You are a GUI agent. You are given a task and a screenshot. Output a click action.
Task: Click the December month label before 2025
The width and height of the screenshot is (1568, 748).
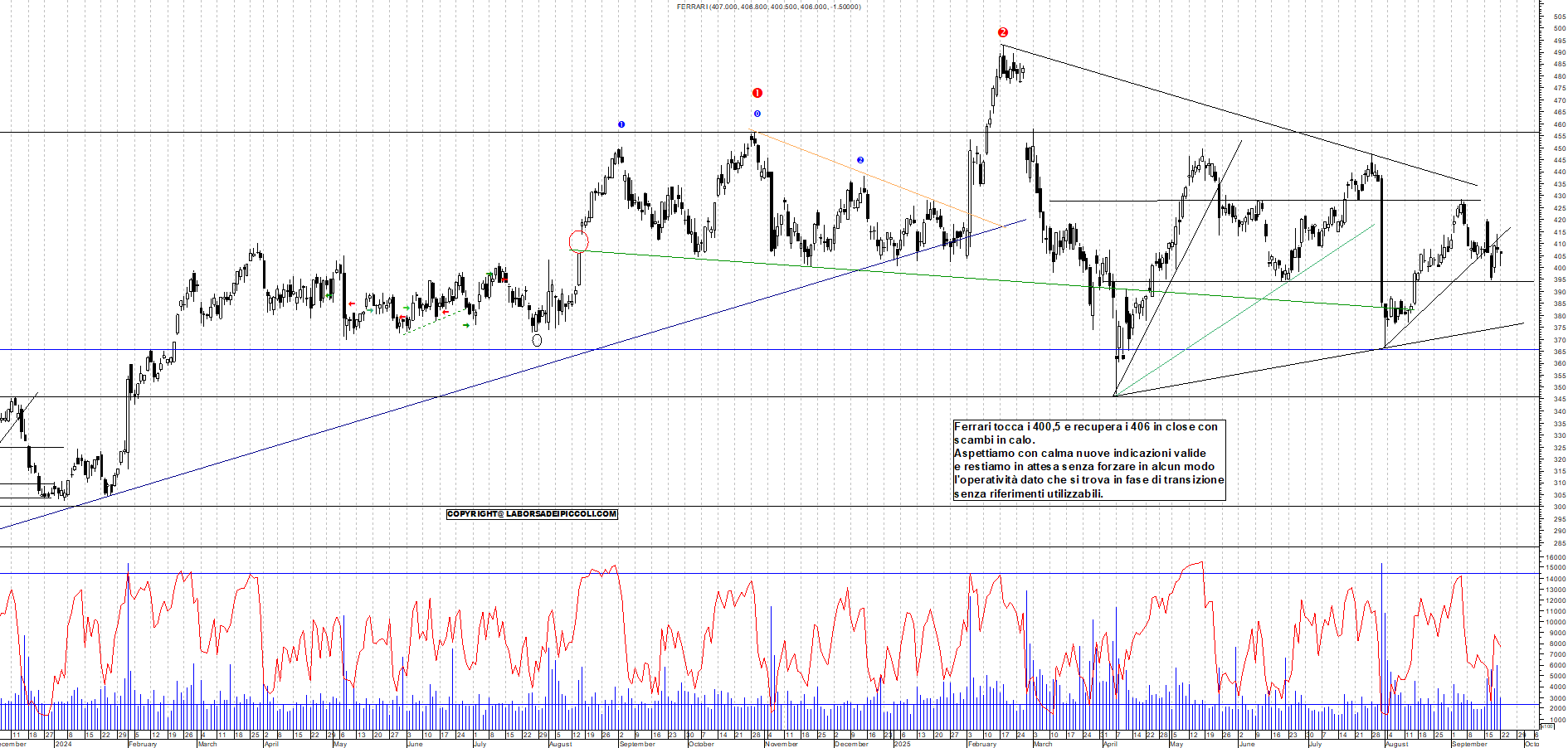click(851, 744)
